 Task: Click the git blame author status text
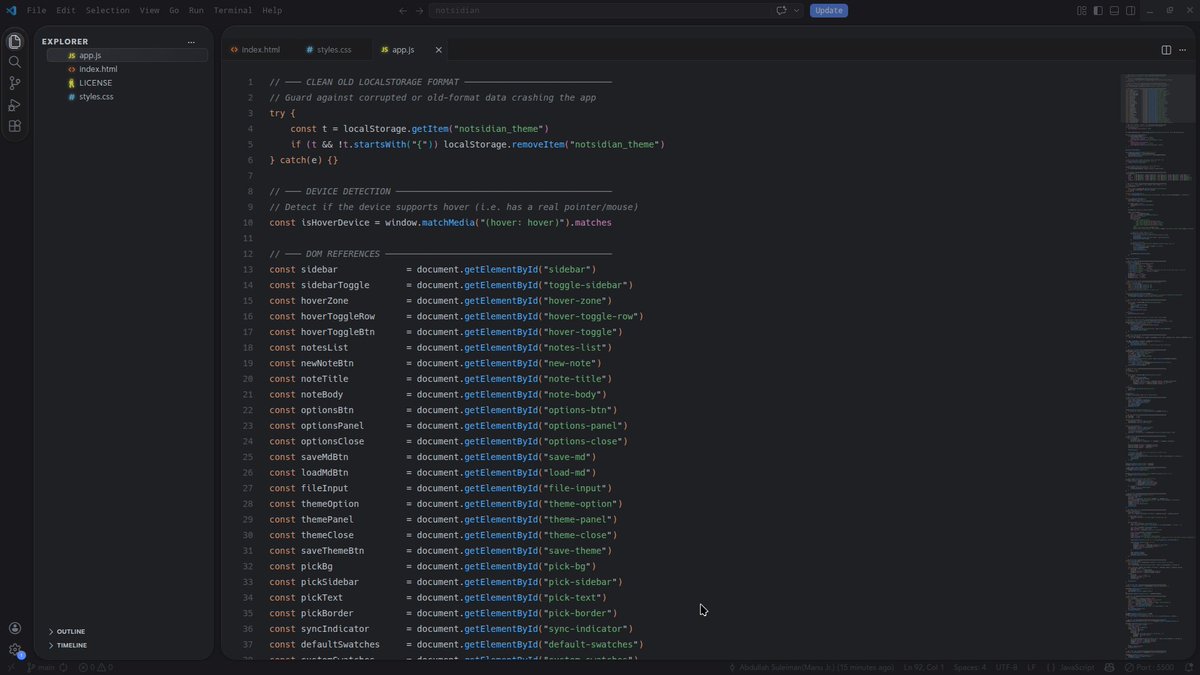click(x=812, y=667)
